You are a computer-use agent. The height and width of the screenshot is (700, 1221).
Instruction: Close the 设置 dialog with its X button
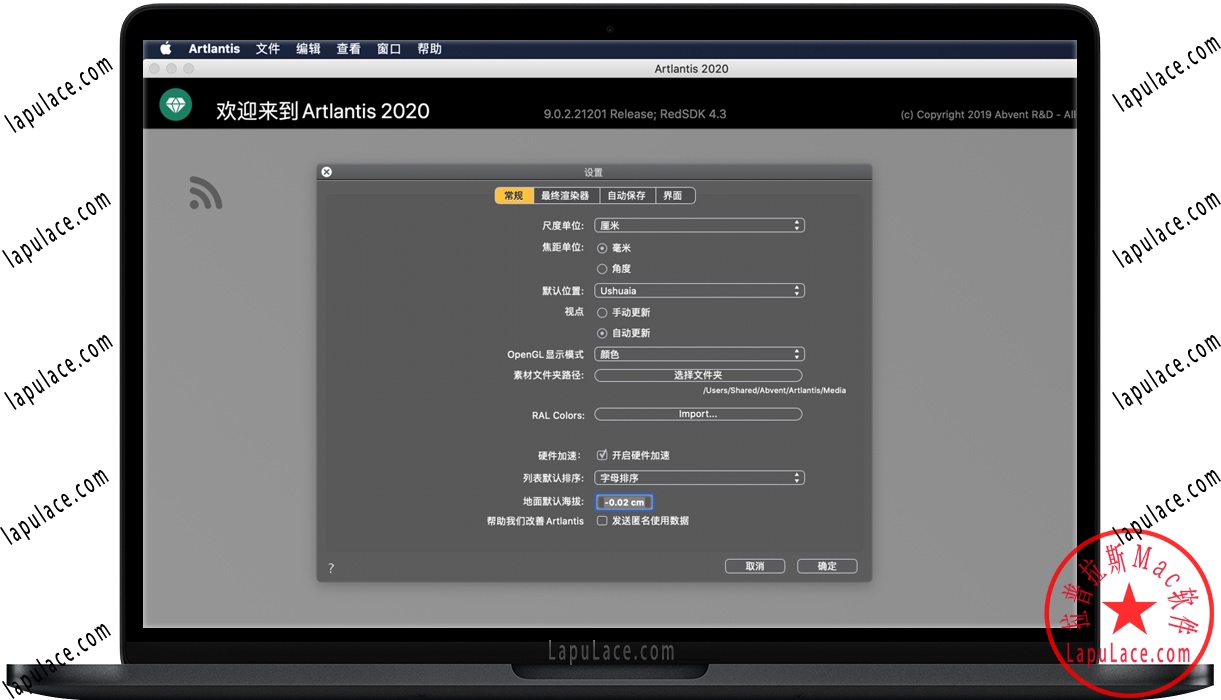click(326, 171)
